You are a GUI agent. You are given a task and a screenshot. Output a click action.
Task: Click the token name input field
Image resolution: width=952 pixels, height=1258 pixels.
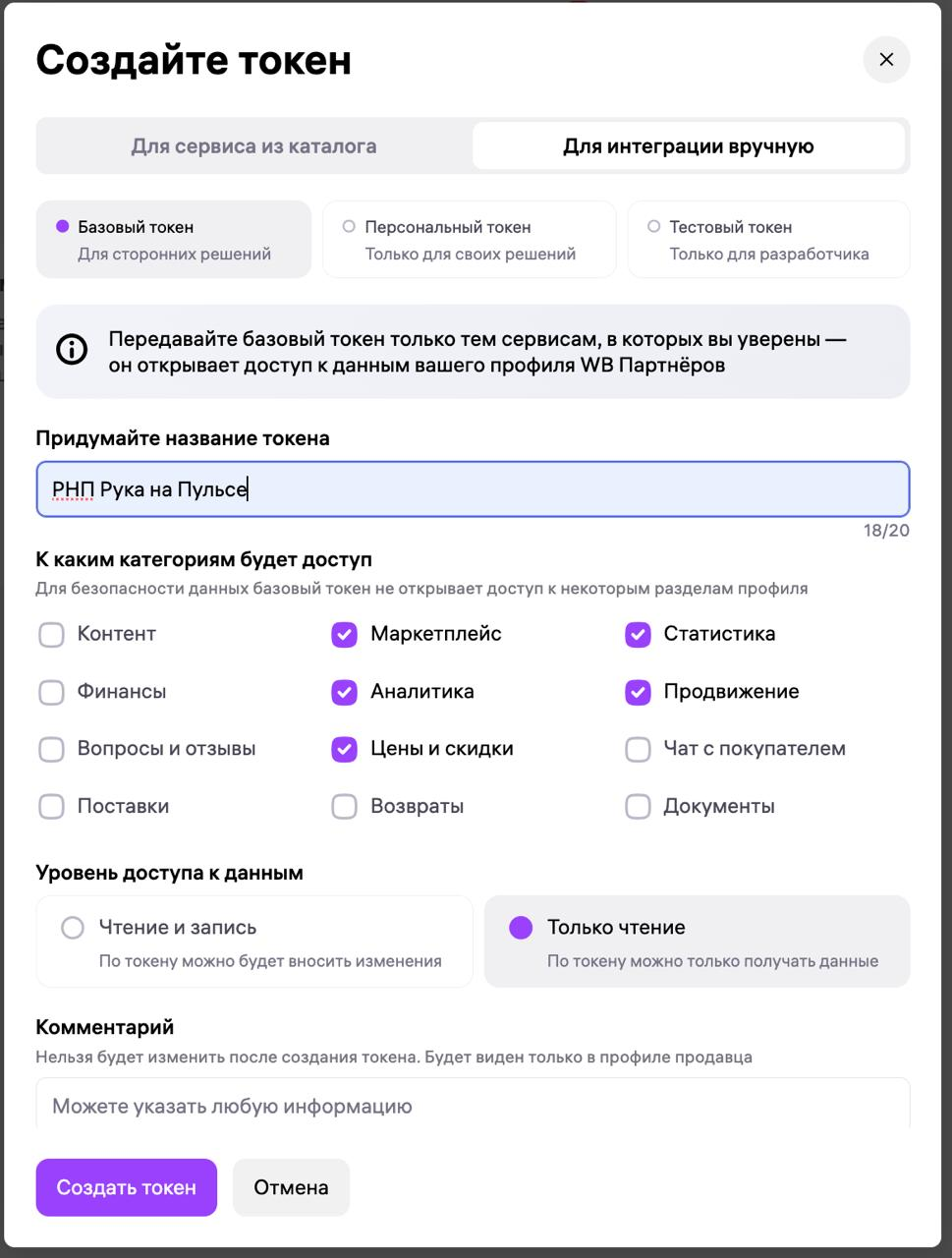tap(473, 489)
